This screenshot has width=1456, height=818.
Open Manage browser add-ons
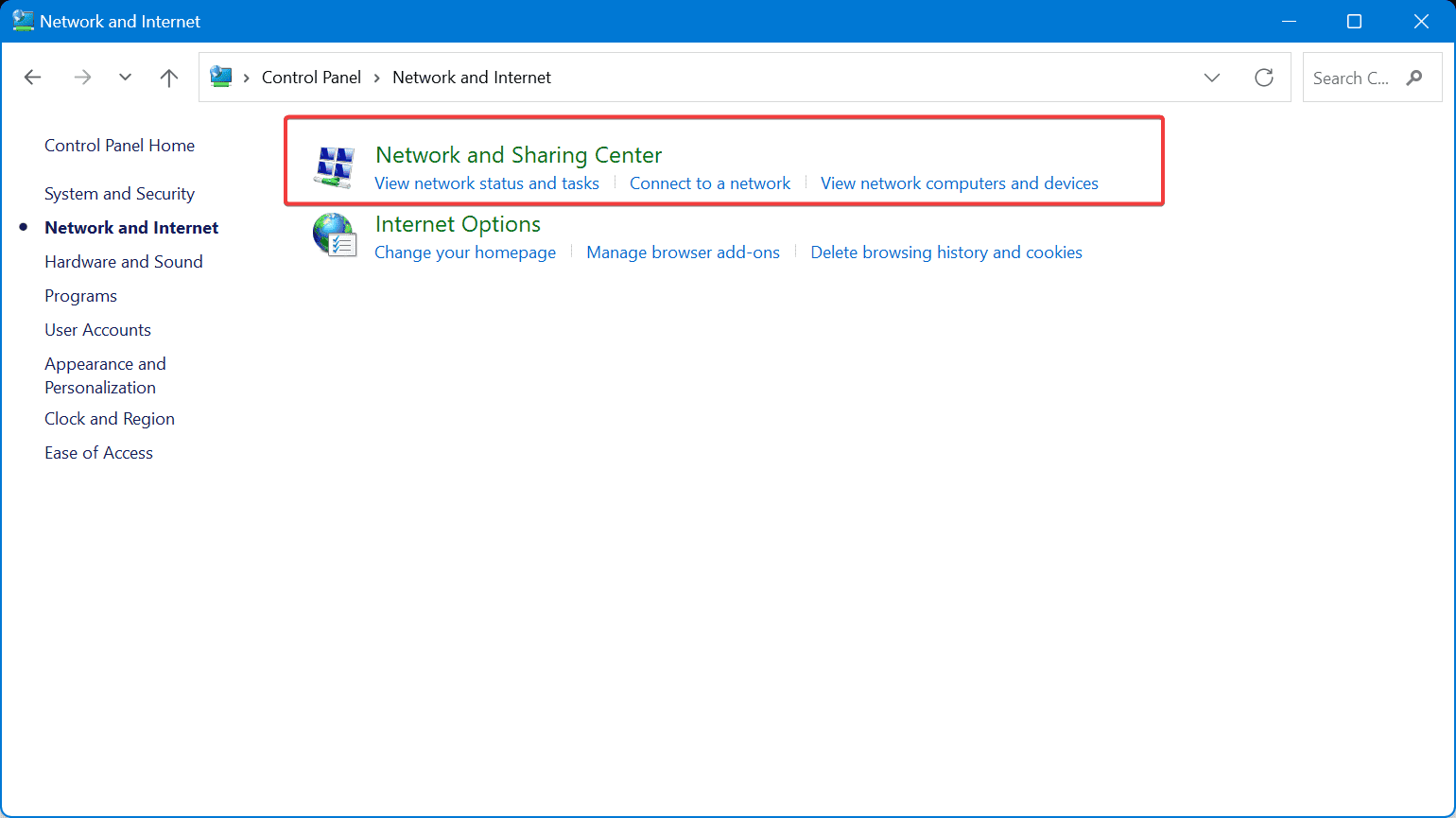[684, 252]
